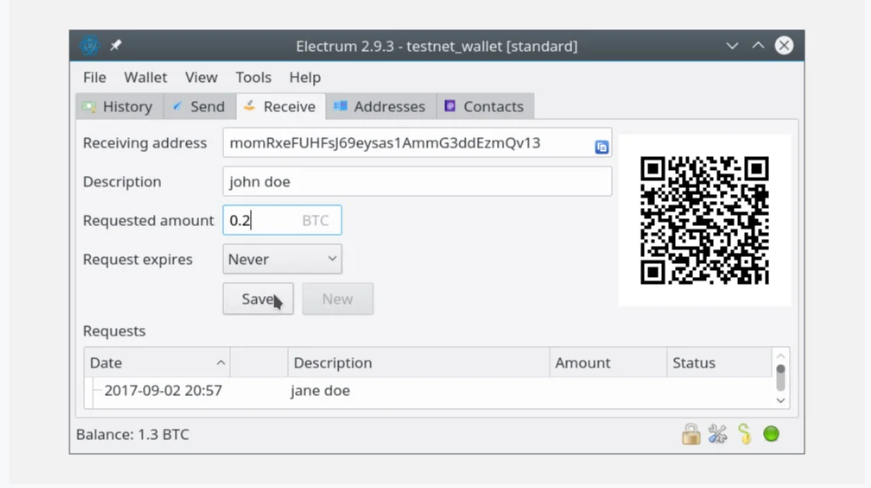Switch to the Contacts tab
This screenshot has width=871, height=488.
pyautogui.click(x=485, y=107)
